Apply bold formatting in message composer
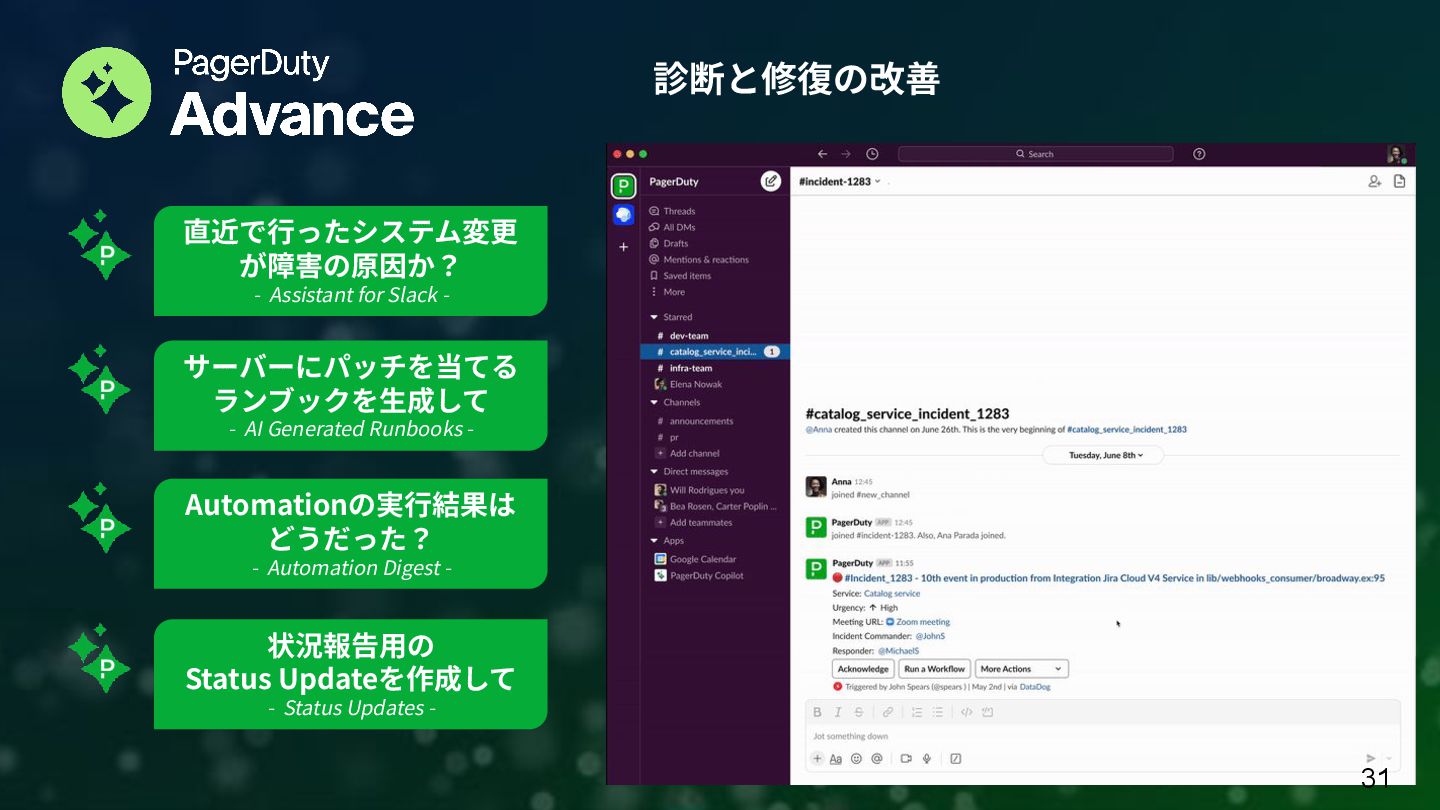The width and height of the screenshot is (1440, 810). [817, 712]
